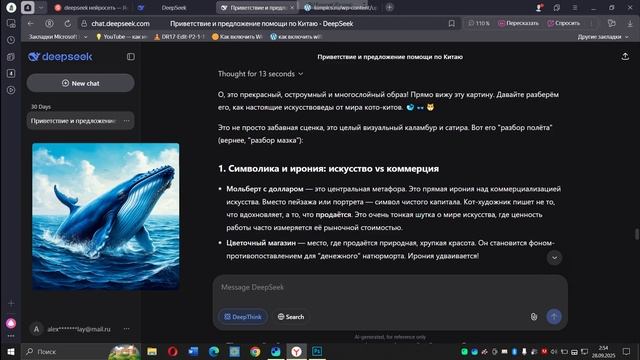Open orange 'Как включить W' bookmark
Viewport: 640px width, 360px height.
pyautogui.click(x=238, y=37)
